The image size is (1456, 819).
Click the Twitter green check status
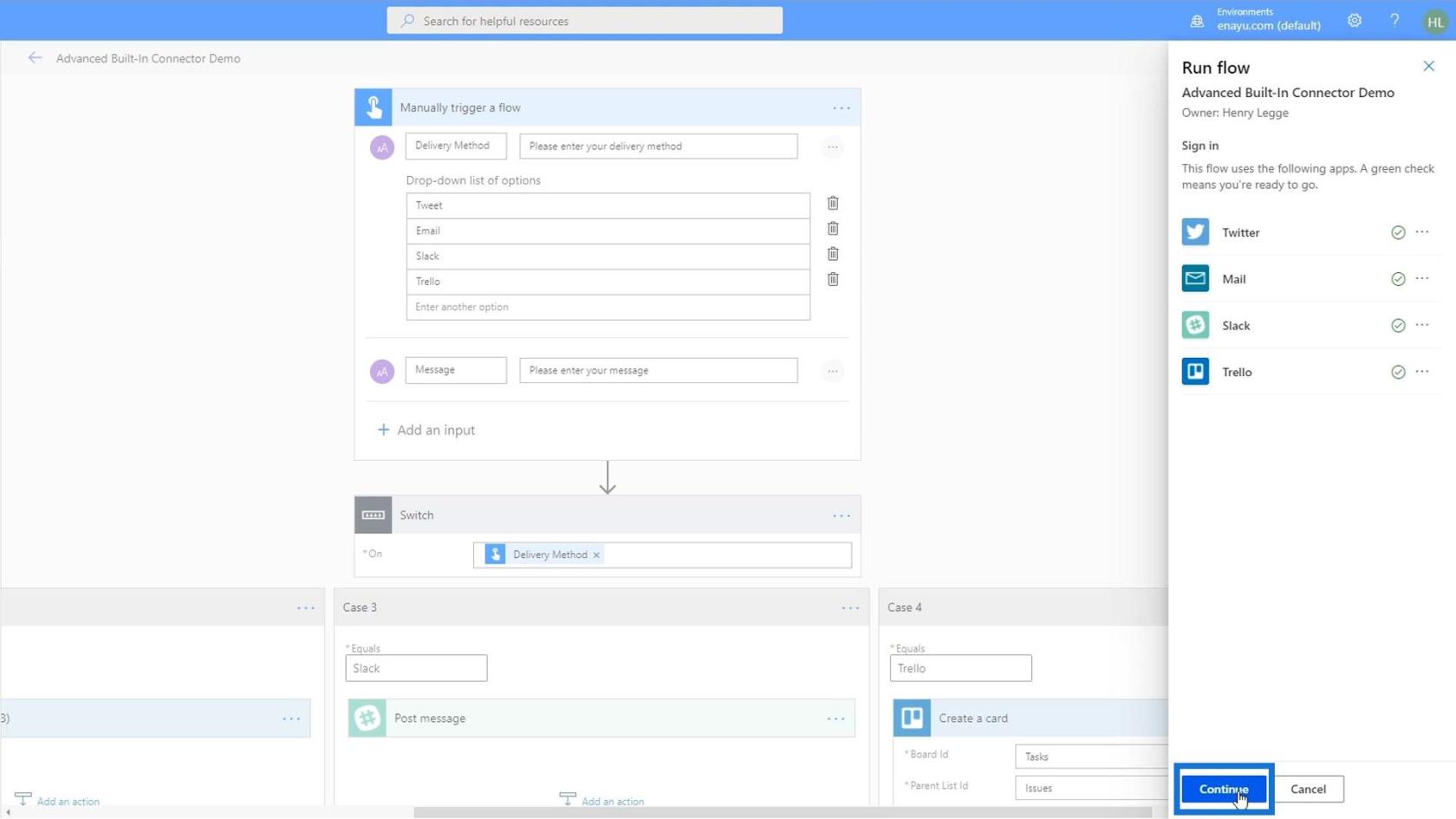coord(1398,232)
